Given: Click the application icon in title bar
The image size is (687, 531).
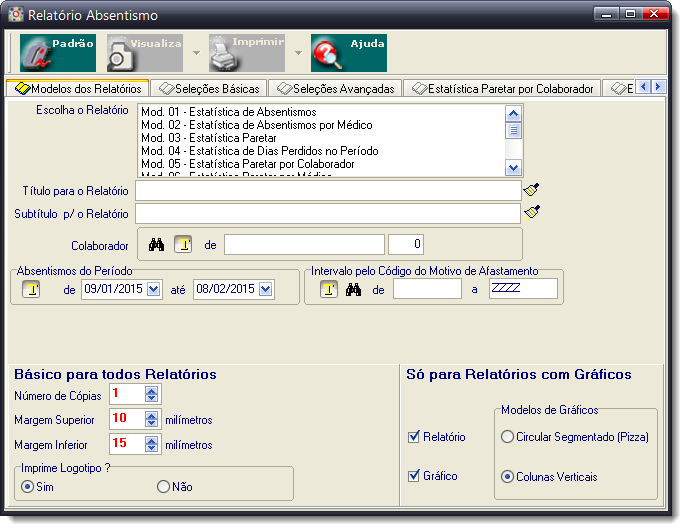Looking at the screenshot, I should click(x=16, y=14).
